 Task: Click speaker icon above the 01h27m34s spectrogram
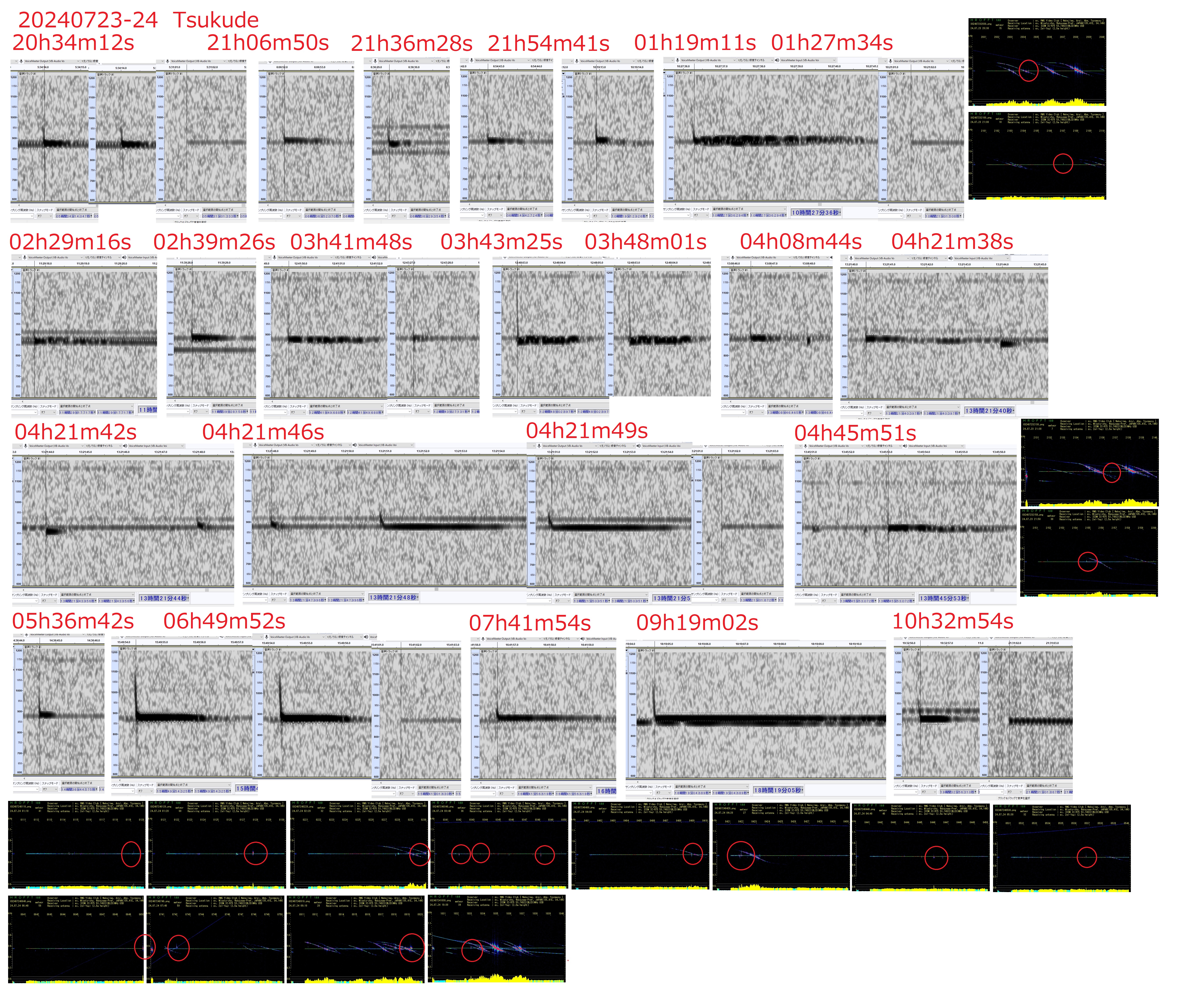777,60
